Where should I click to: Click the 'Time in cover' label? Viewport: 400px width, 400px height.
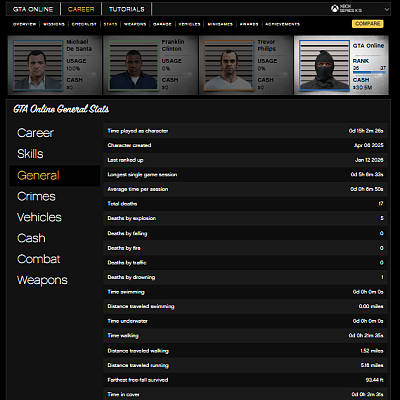point(123,394)
